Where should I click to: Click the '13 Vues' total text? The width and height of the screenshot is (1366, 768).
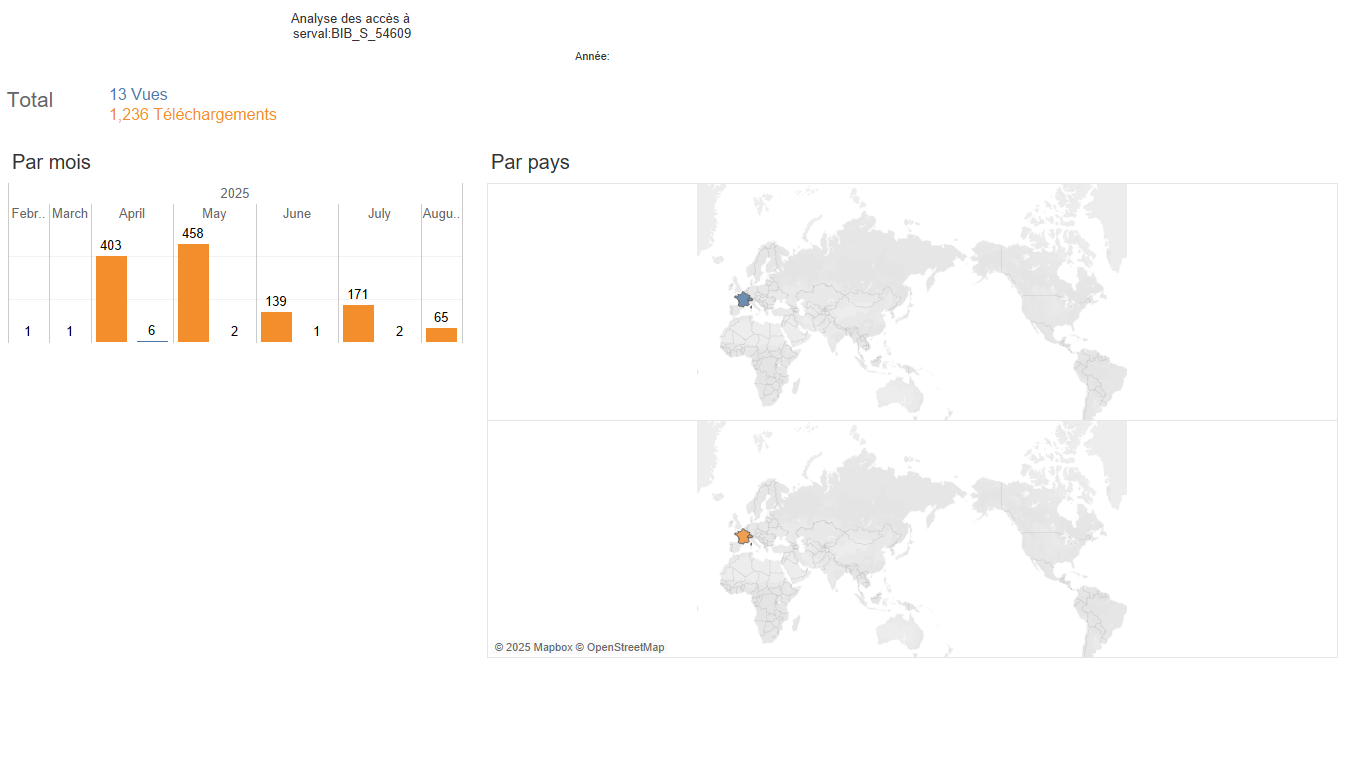138,95
